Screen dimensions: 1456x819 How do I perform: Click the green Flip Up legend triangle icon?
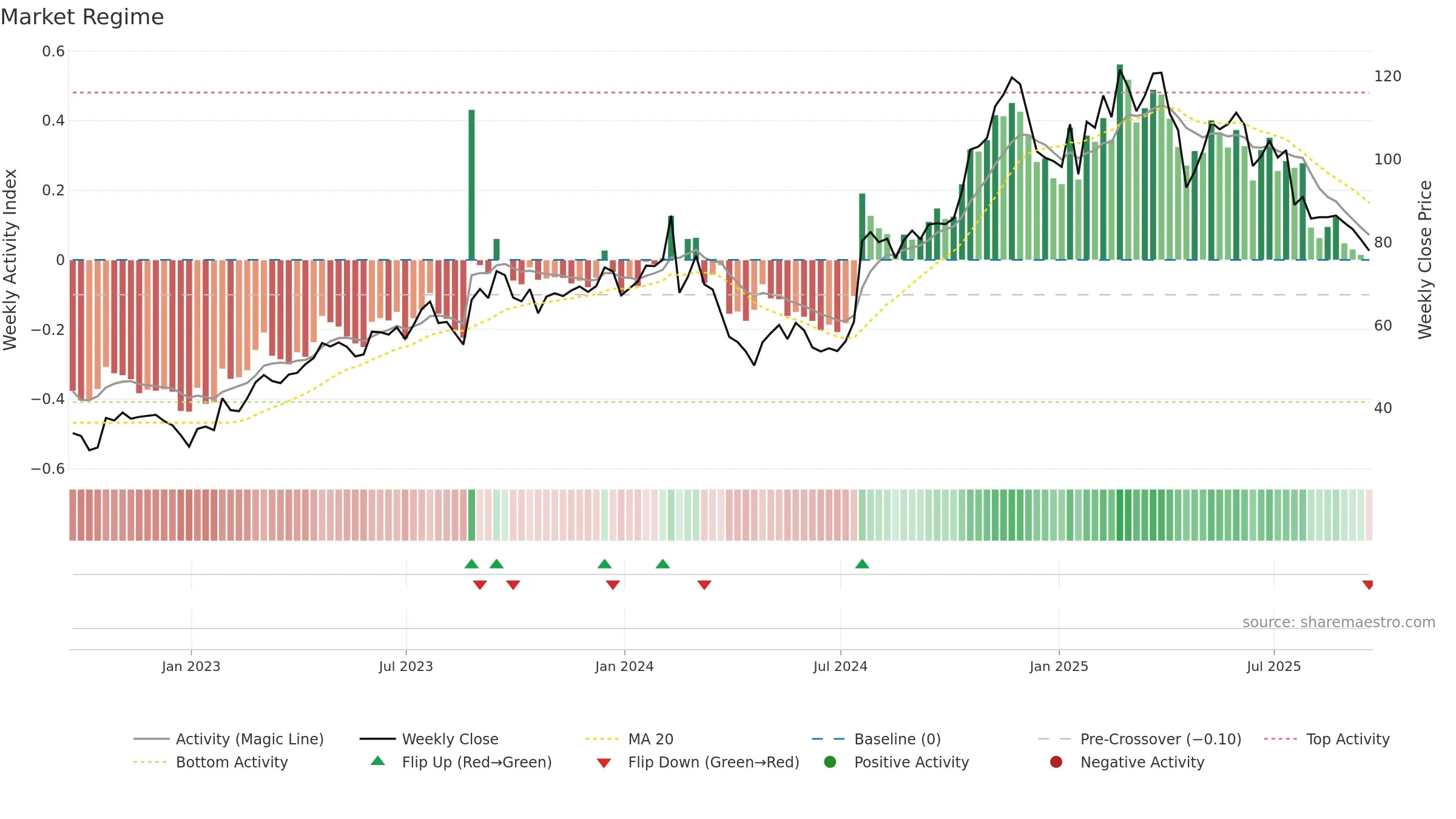click(378, 761)
